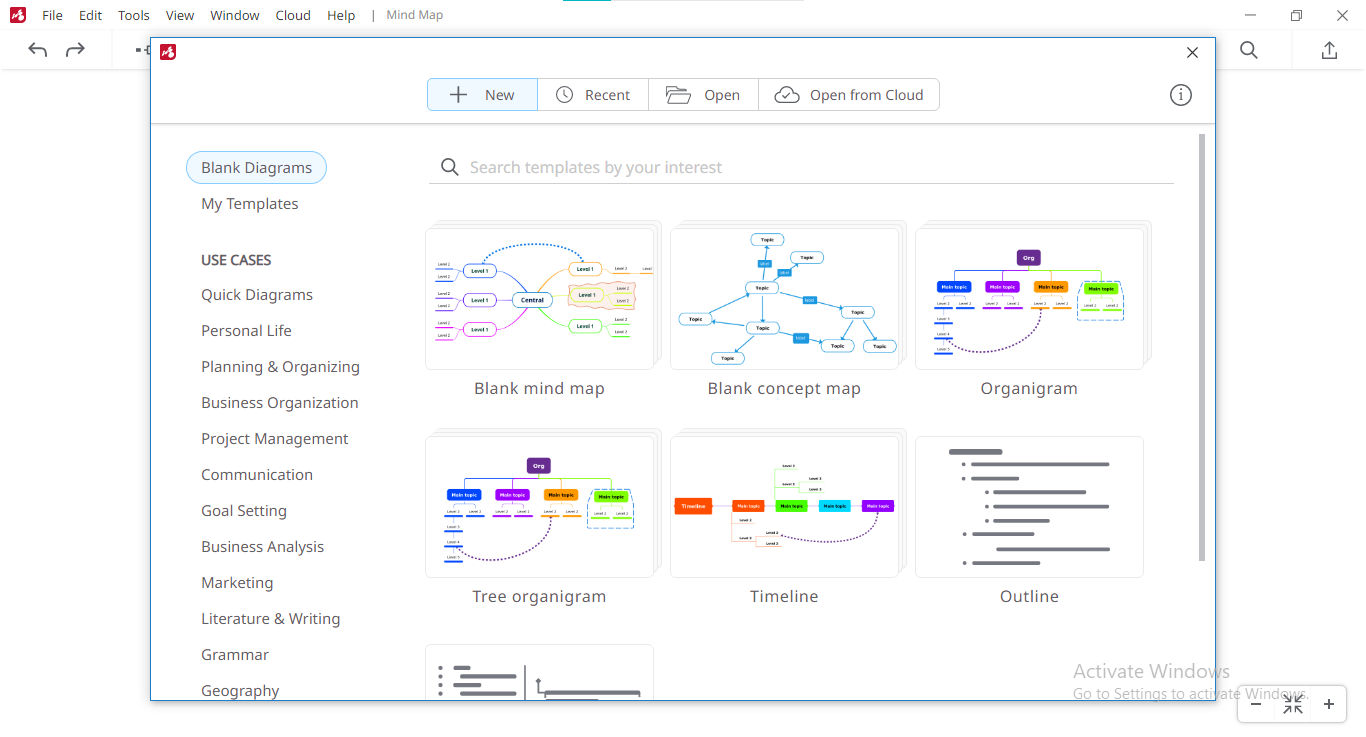Switch to the Open tab
Screen dimensions: 1366x737
pyautogui.click(x=703, y=95)
